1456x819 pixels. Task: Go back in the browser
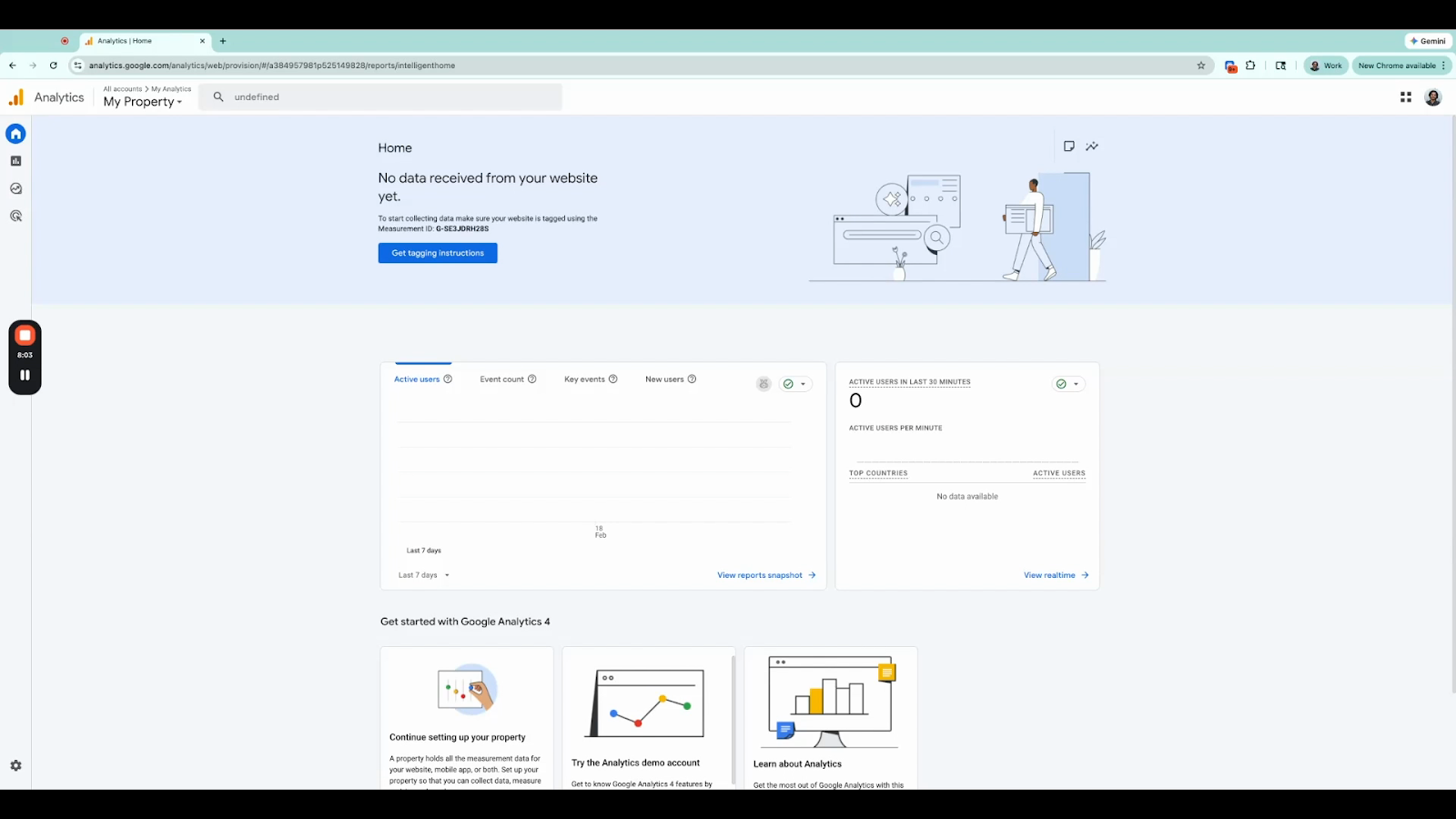coord(13,66)
